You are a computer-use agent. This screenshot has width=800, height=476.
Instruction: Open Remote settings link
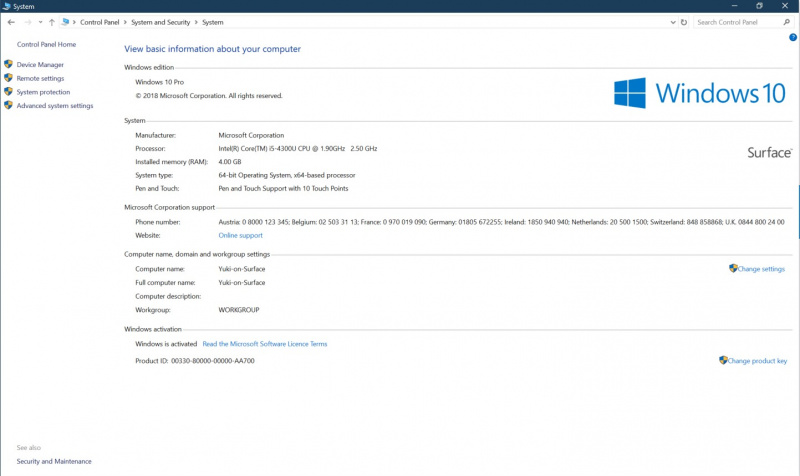click(40, 79)
